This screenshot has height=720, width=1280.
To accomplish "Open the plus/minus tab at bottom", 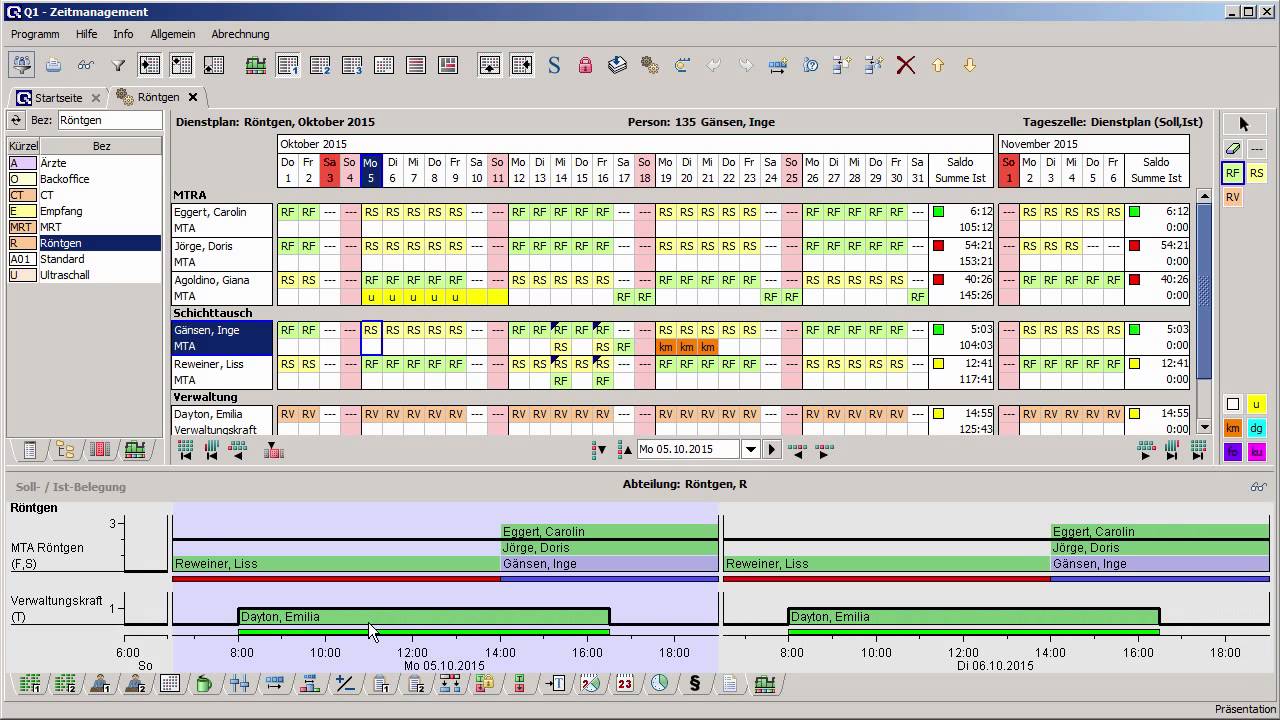I will point(345,684).
